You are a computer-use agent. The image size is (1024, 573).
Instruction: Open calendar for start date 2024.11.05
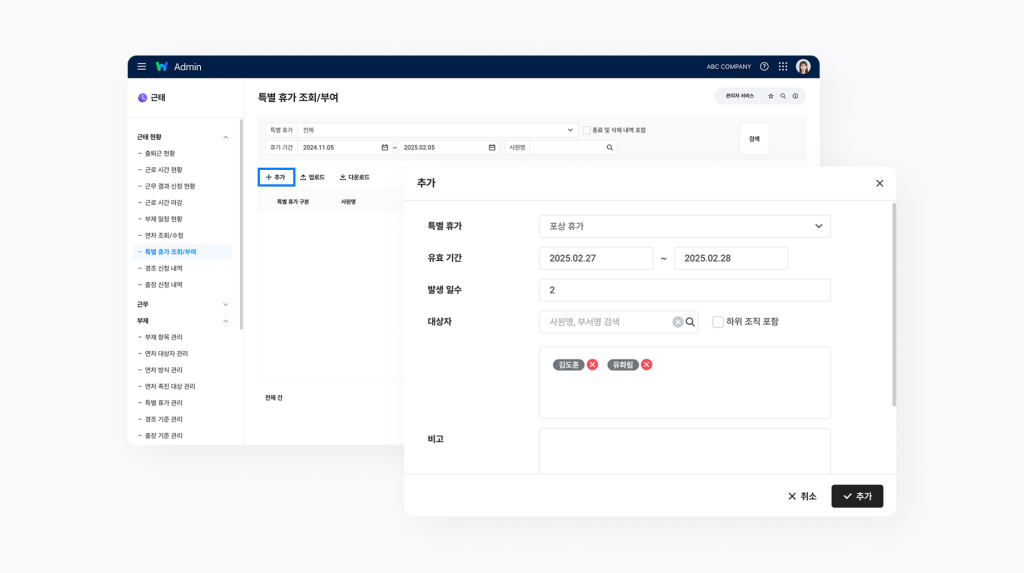click(x=385, y=148)
